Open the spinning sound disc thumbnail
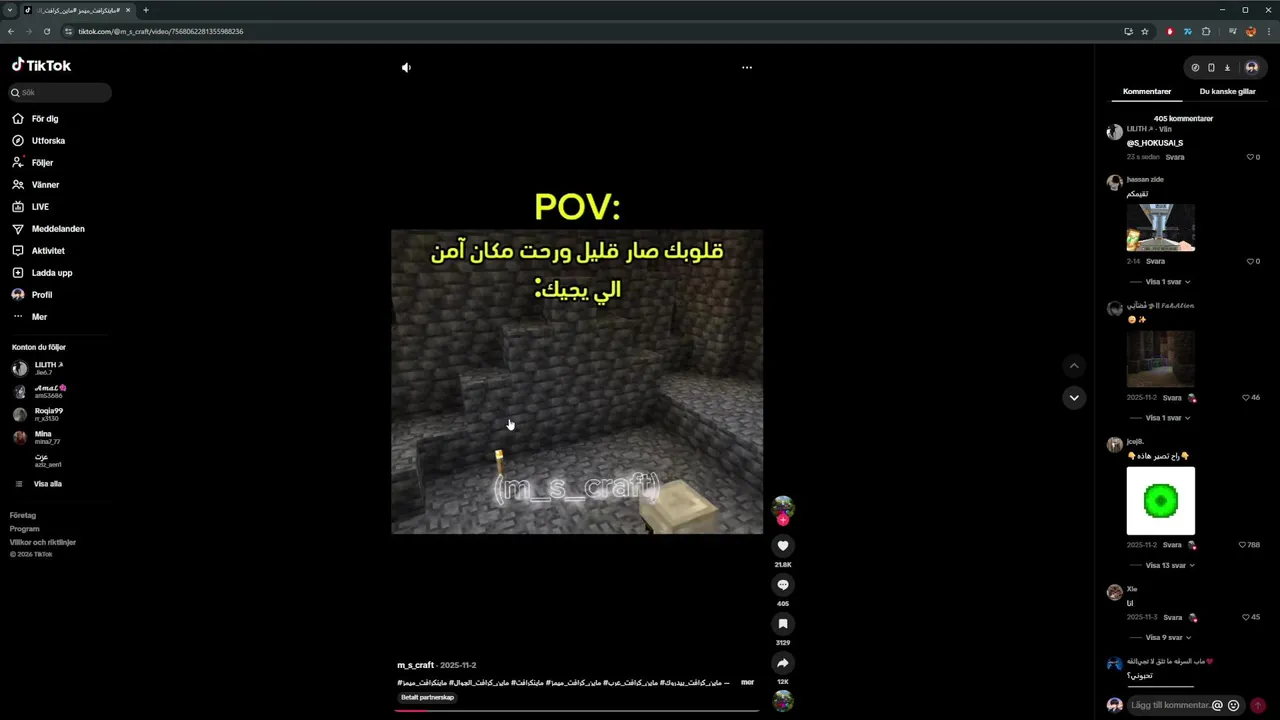Image resolution: width=1280 pixels, height=720 pixels. tap(783, 701)
